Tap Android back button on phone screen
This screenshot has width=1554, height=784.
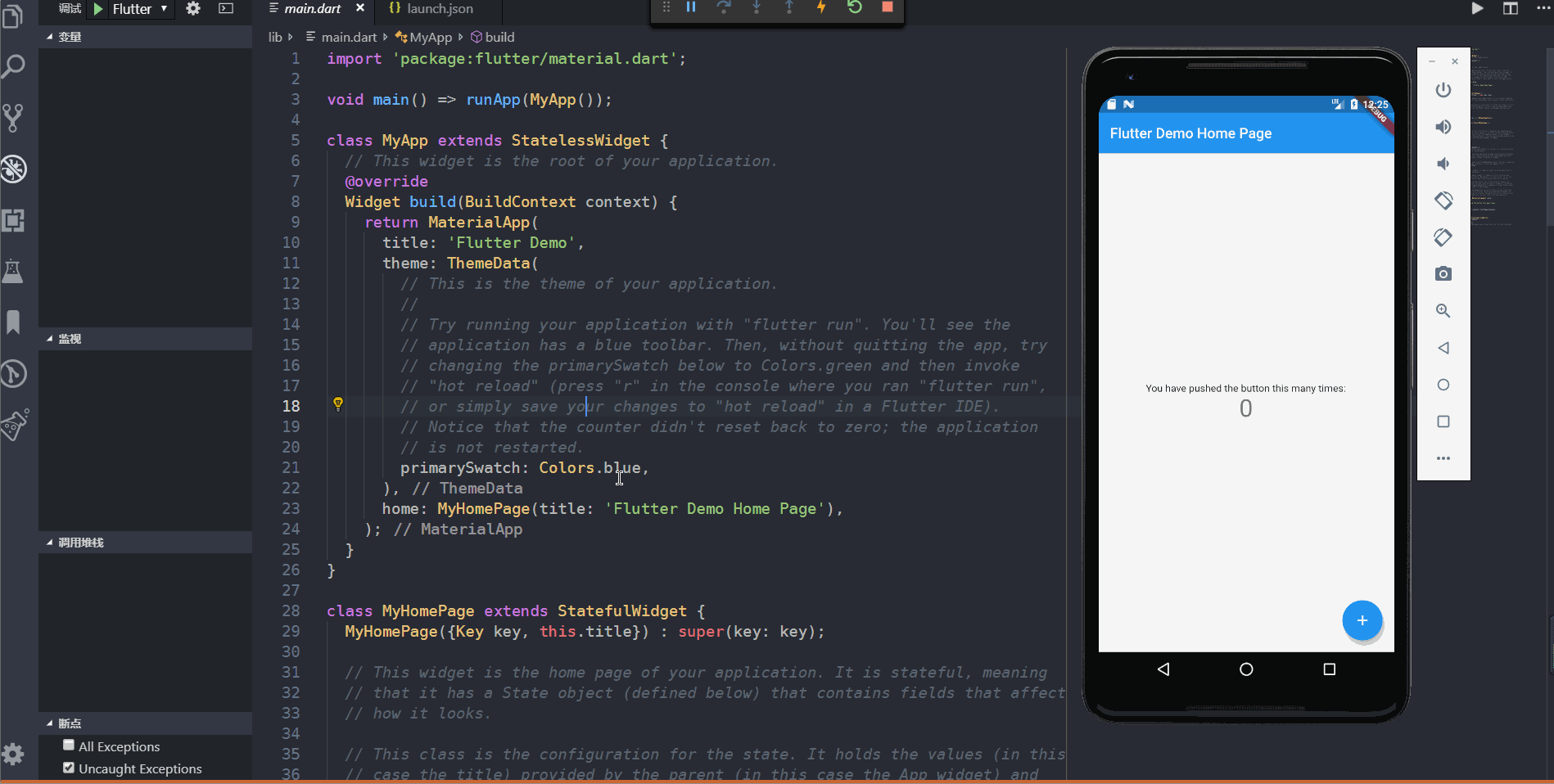[x=1163, y=669]
